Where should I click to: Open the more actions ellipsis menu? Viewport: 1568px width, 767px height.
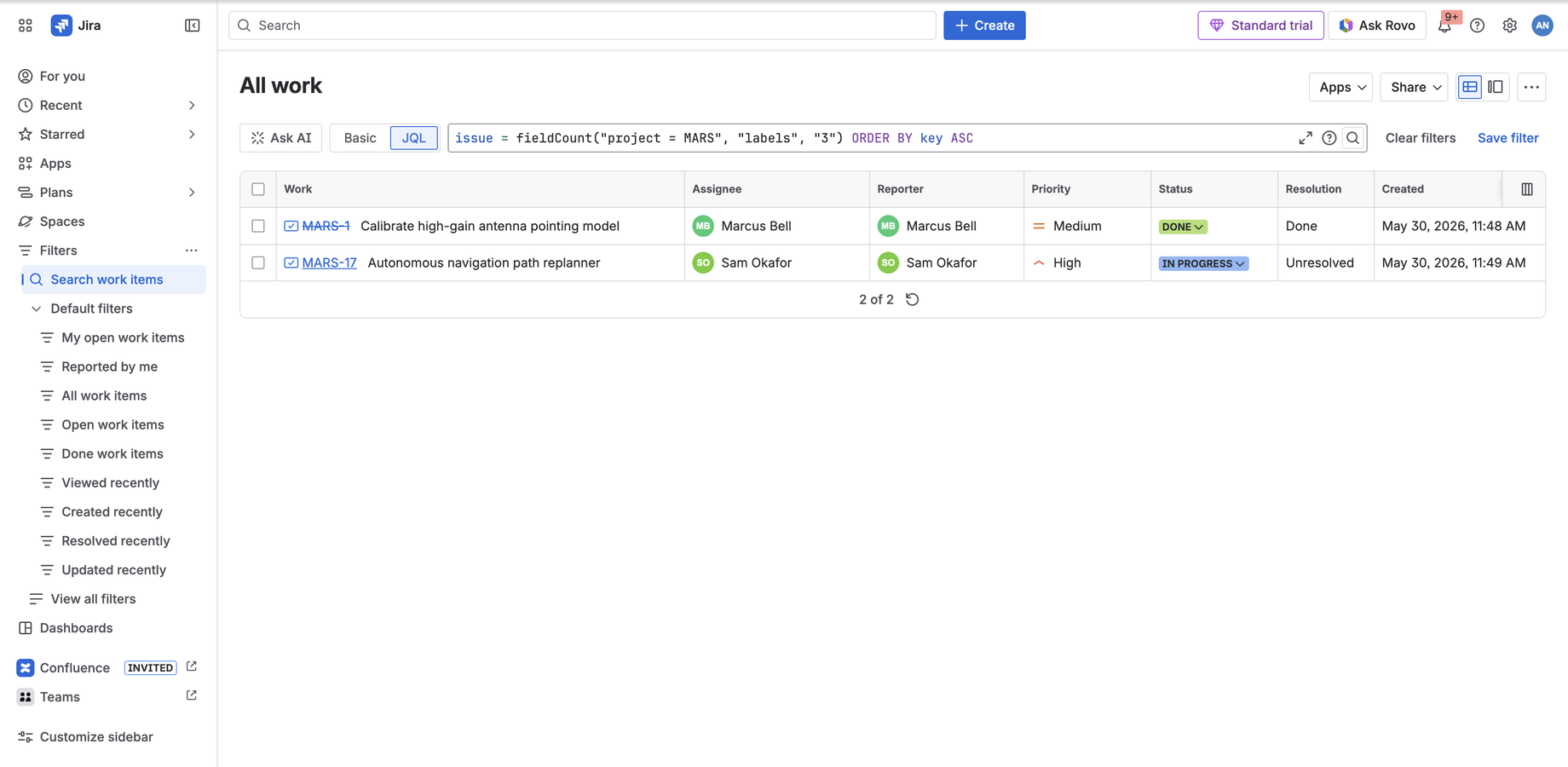[x=1531, y=87]
